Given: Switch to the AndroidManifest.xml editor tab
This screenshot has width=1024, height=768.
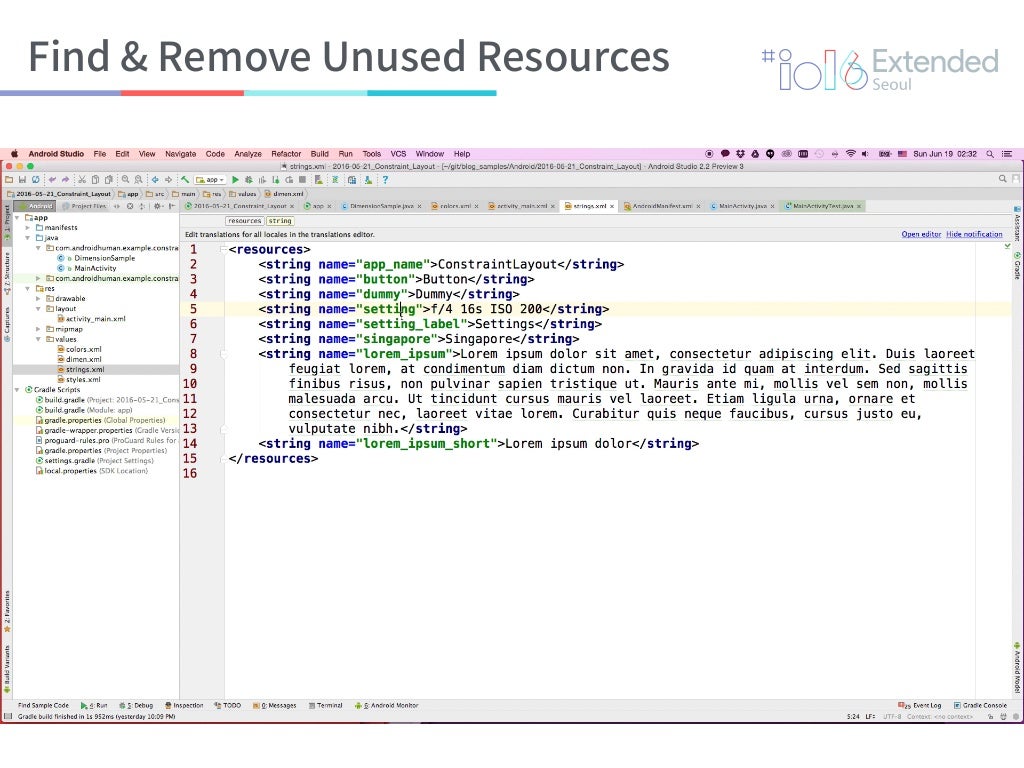Looking at the screenshot, I should (x=662, y=206).
